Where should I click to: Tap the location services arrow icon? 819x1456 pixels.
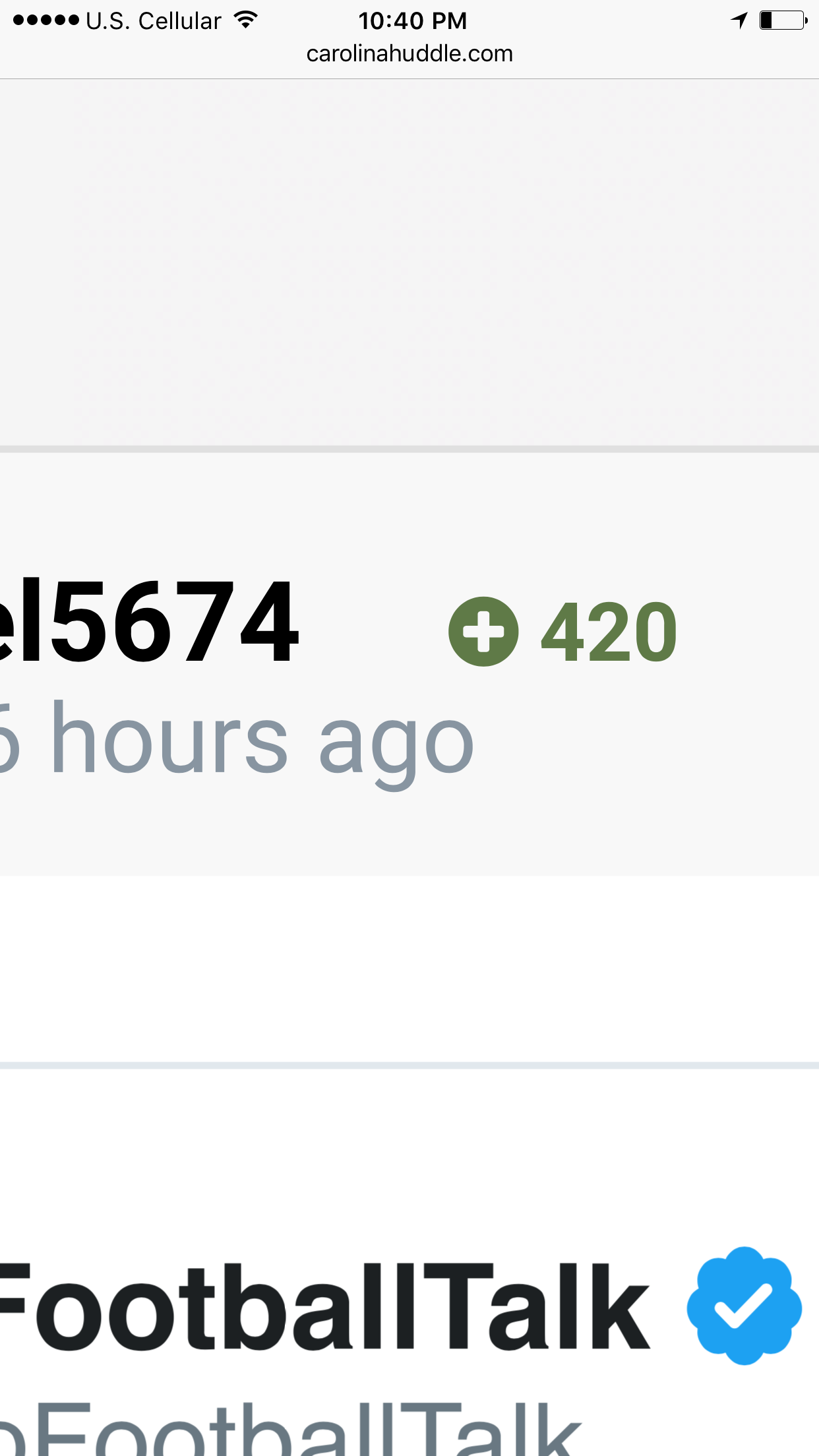739,20
